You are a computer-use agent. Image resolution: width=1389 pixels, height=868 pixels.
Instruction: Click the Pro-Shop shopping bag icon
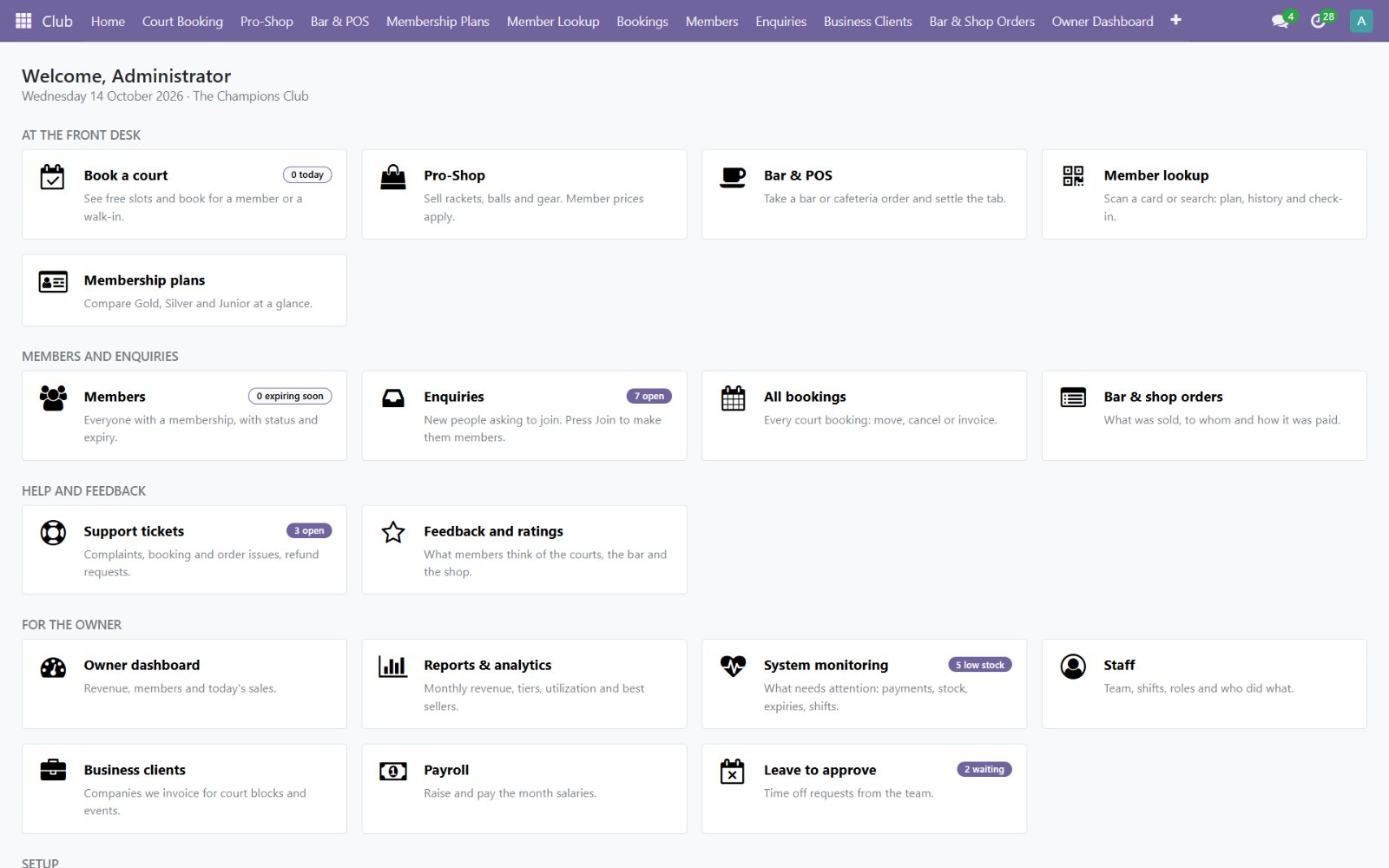(x=392, y=177)
